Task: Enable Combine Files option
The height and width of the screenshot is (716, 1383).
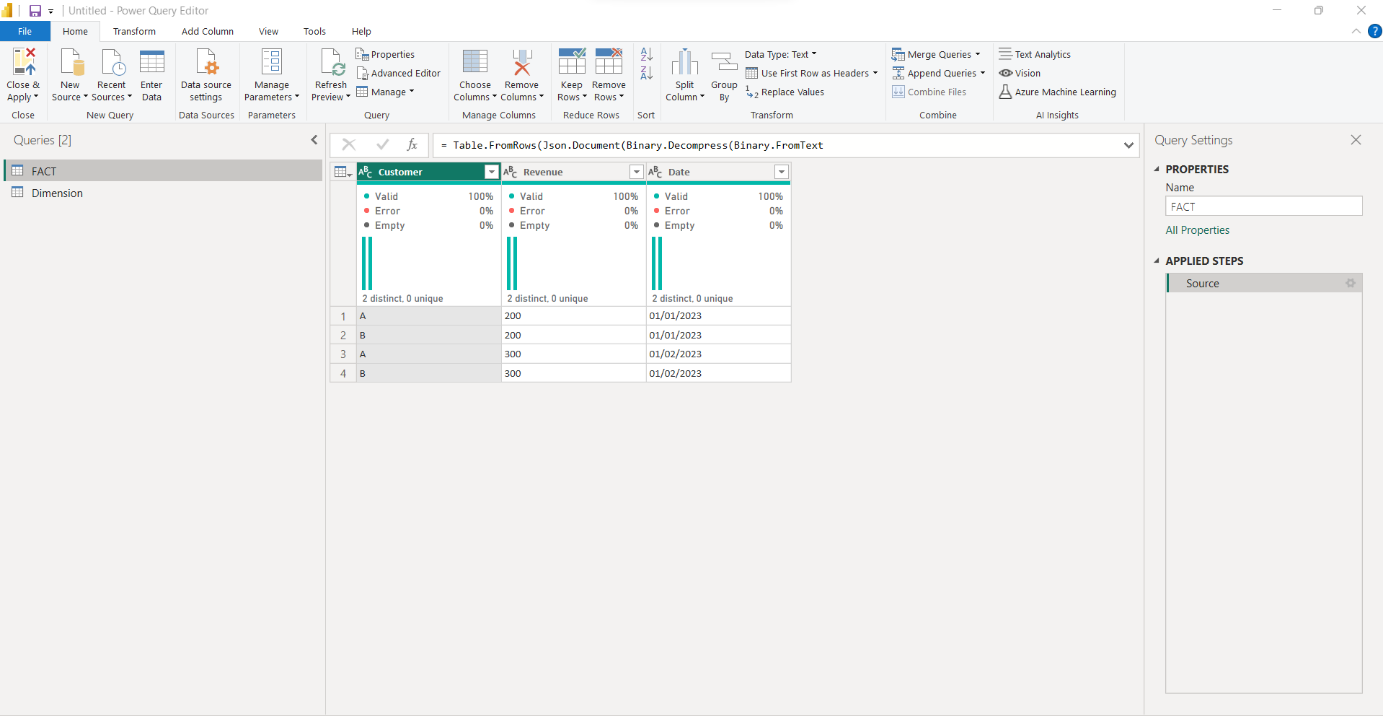Action: point(931,91)
